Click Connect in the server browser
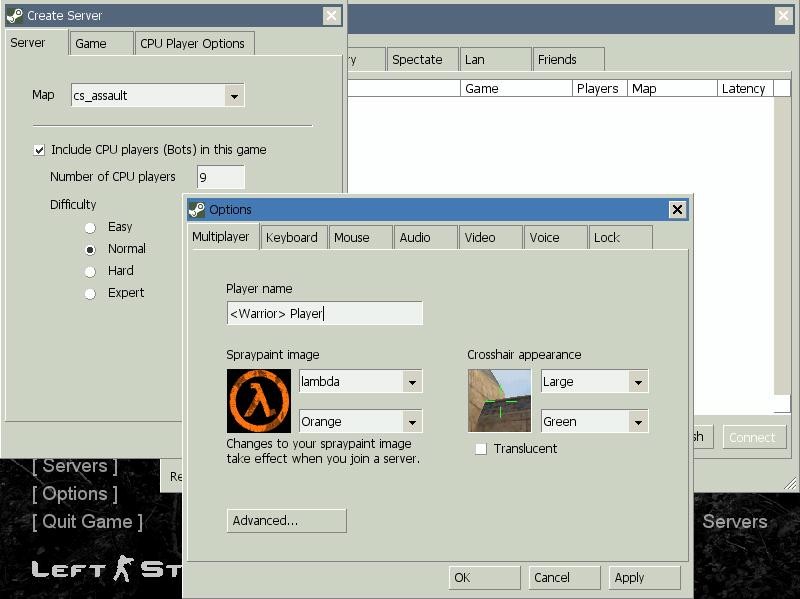The image size is (800, 599). [x=754, y=437]
